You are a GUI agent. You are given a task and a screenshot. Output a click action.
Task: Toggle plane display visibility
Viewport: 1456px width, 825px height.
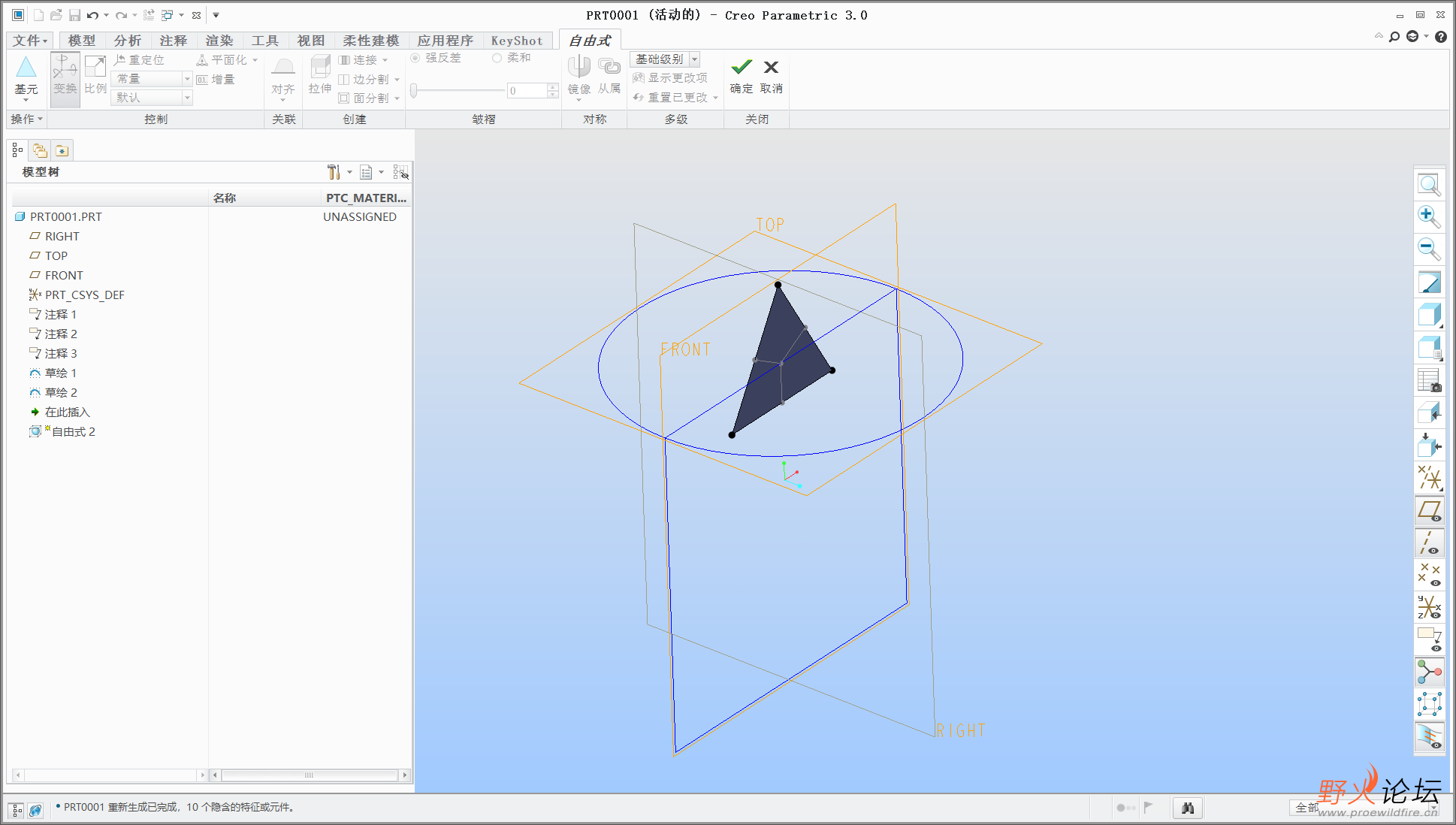(x=1429, y=510)
